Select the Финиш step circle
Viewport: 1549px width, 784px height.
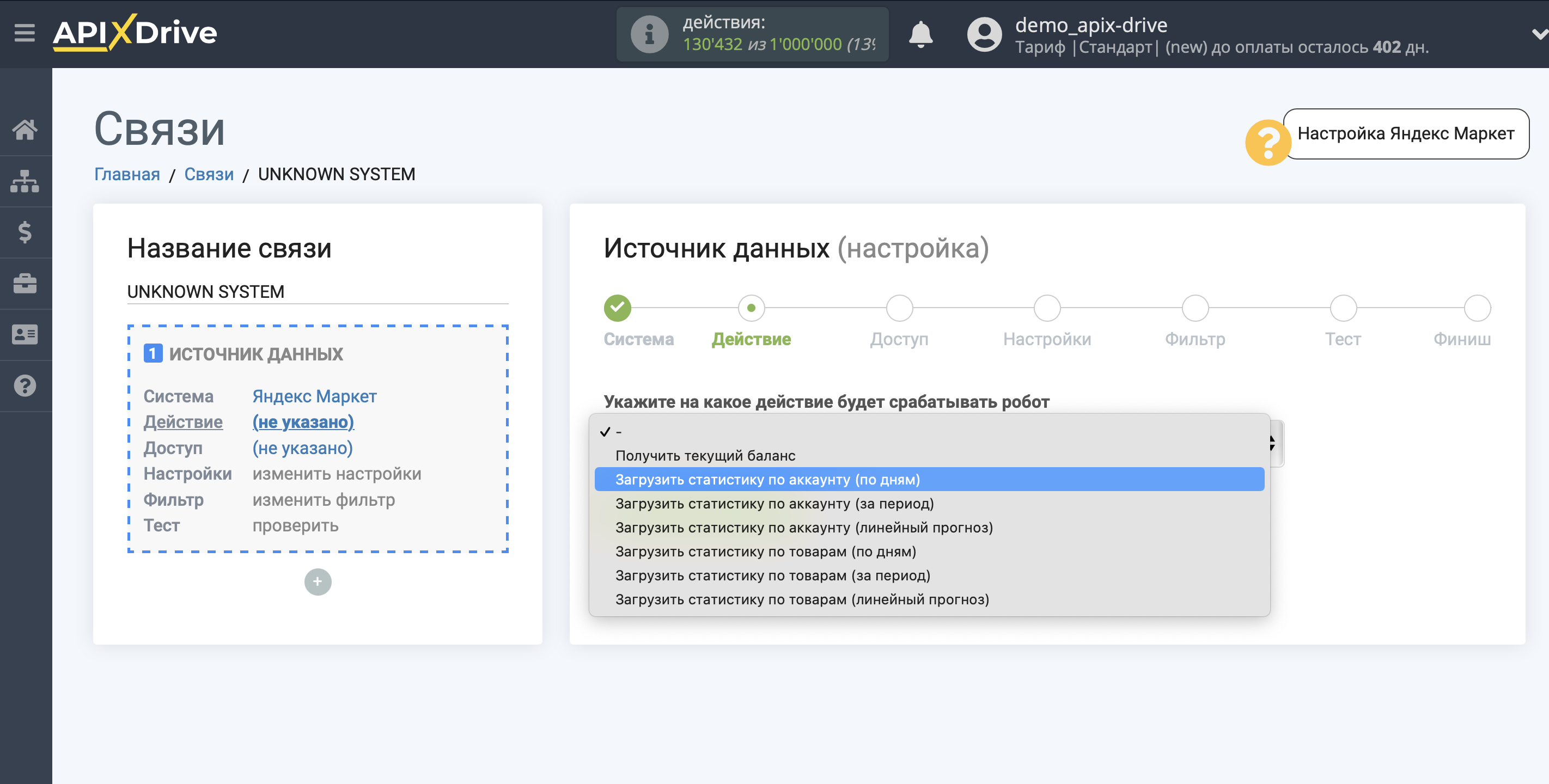click(x=1477, y=308)
